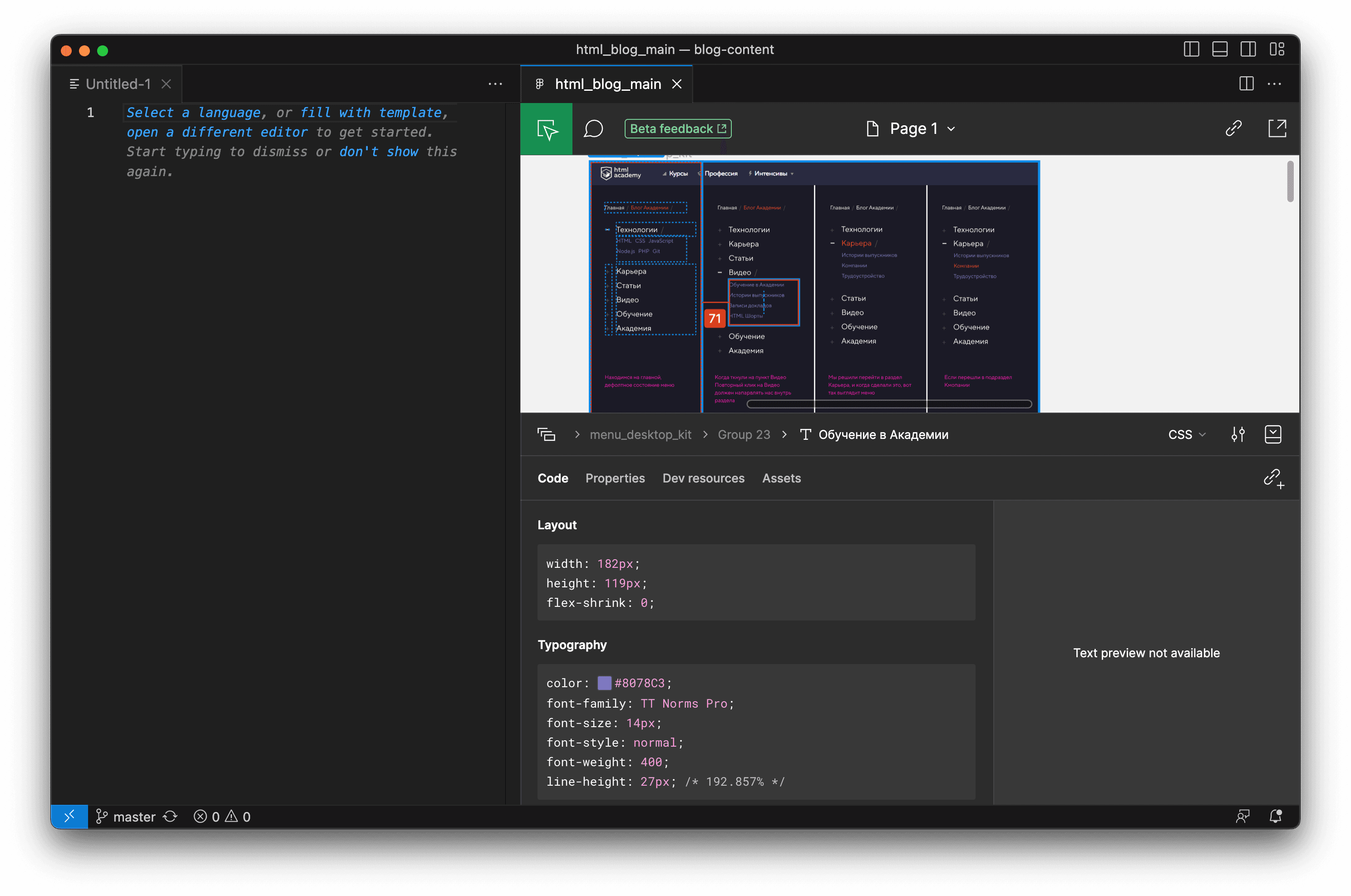Open file in external Figma icon
This screenshot has height=896, width=1351.
click(x=1277, y=128)
